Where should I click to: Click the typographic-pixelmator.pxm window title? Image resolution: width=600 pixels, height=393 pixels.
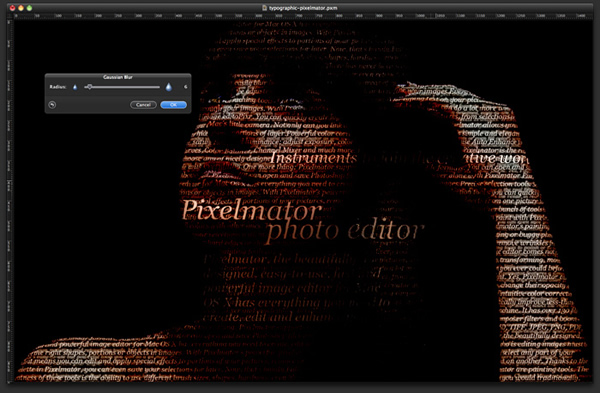click(x=303, y=8)
